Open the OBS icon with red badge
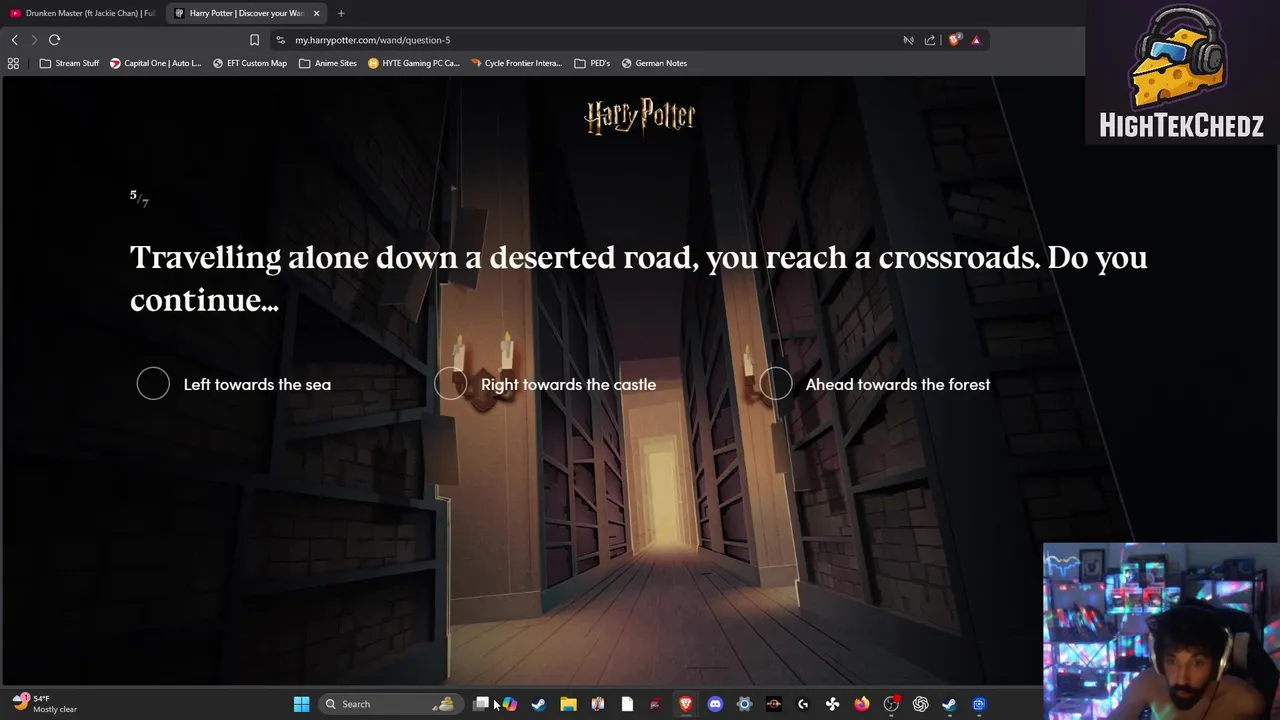Screen dimensions: 1280x720 891,704
